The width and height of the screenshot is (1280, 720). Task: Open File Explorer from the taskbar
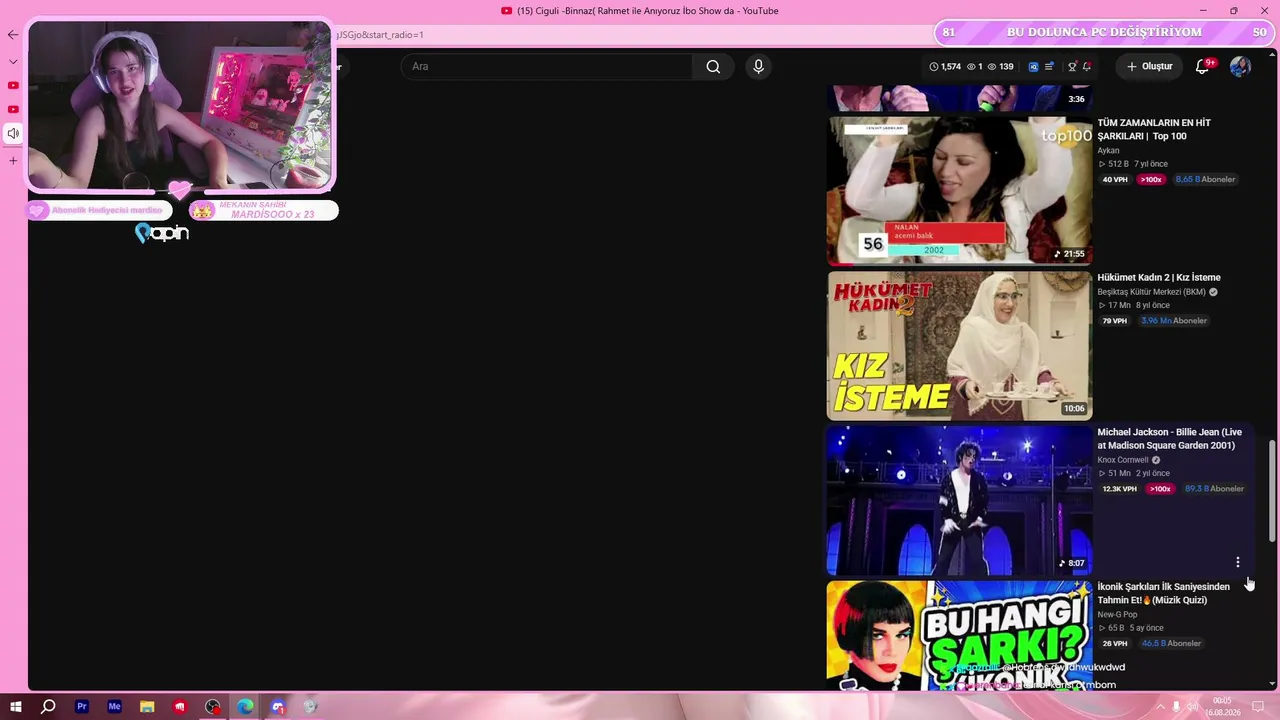tap(147, 707)
